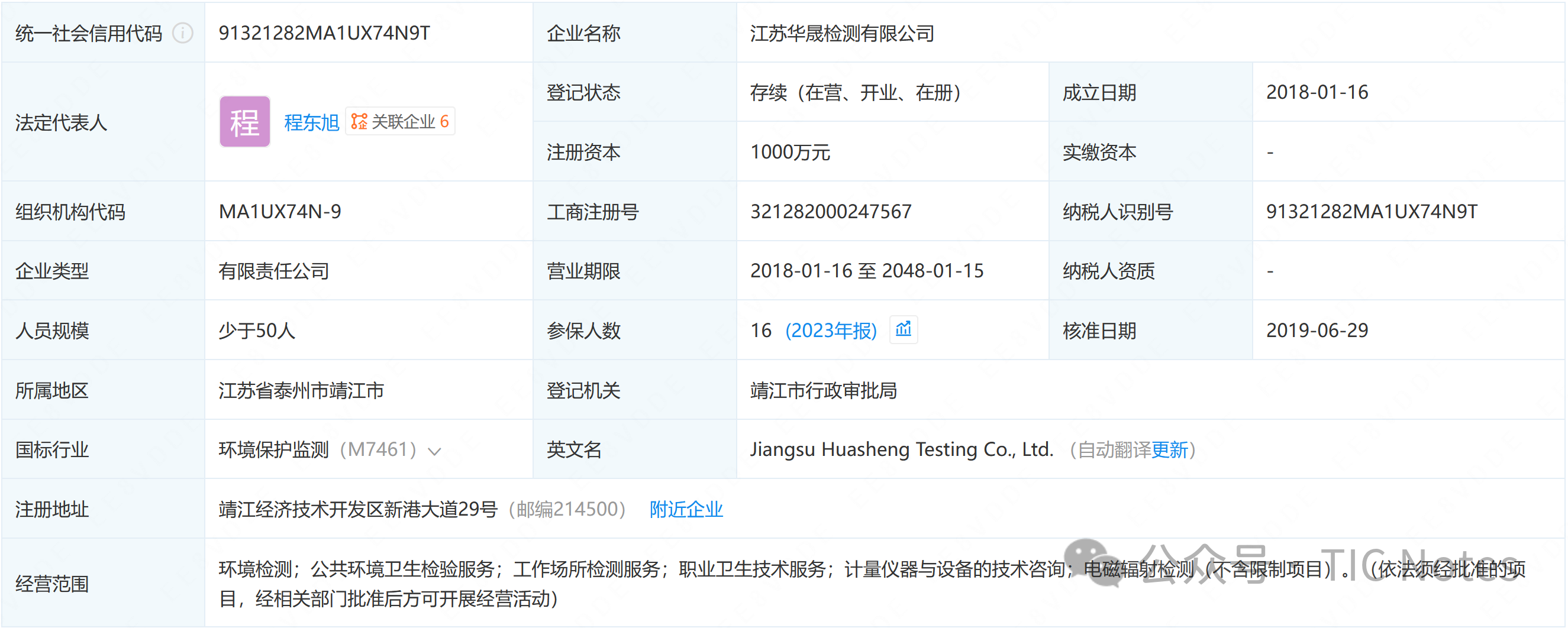This screenshot has width=1568, height=628.
Task: Click the info icon beside 统一社会信用代码
Action: (183, 33)
